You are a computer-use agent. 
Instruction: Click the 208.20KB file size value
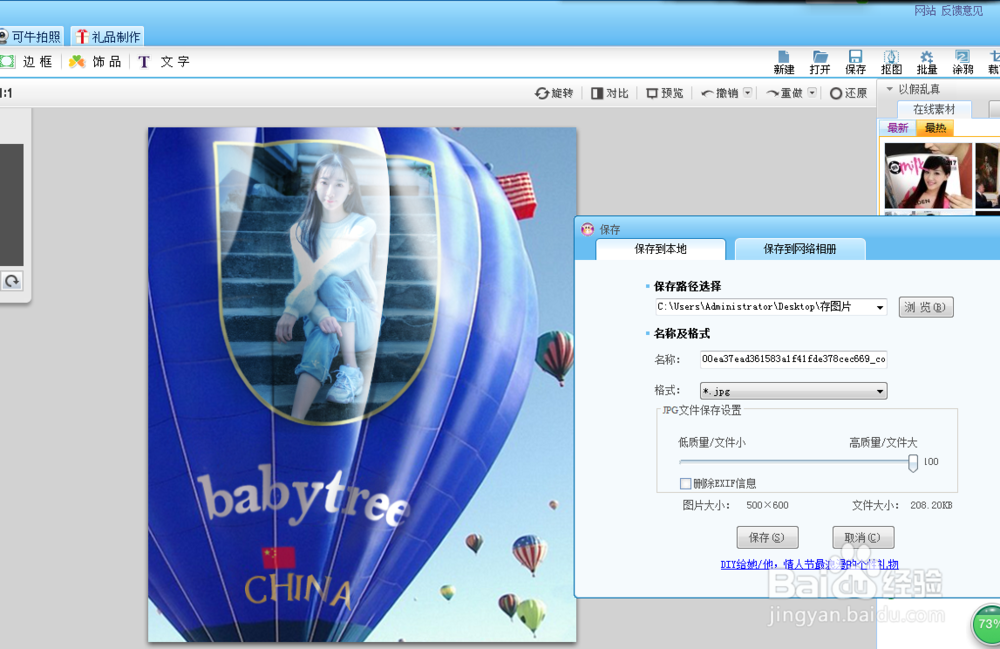931,505
